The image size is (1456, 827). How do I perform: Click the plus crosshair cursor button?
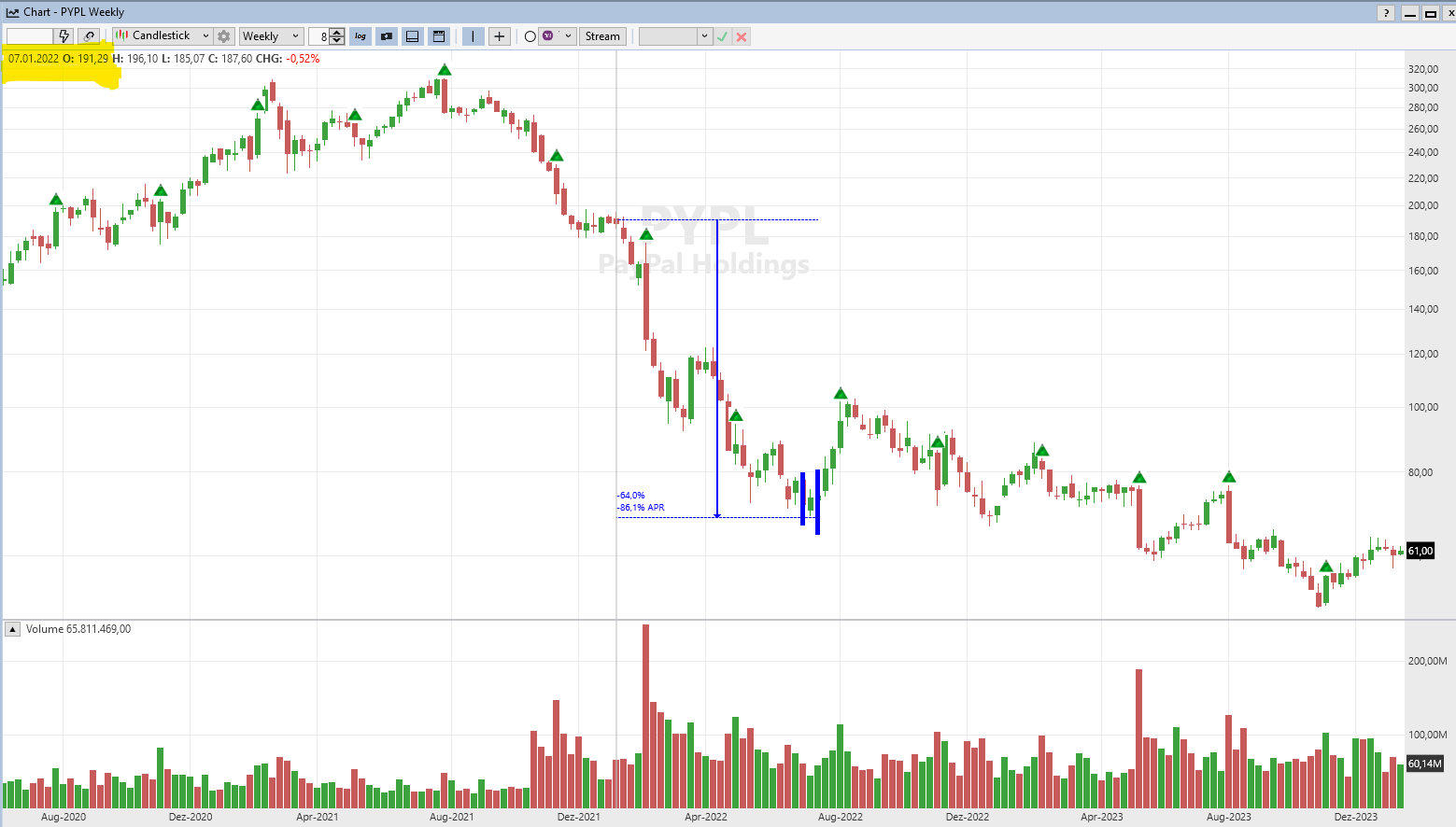pyautogui.click(x=500, y=36)
